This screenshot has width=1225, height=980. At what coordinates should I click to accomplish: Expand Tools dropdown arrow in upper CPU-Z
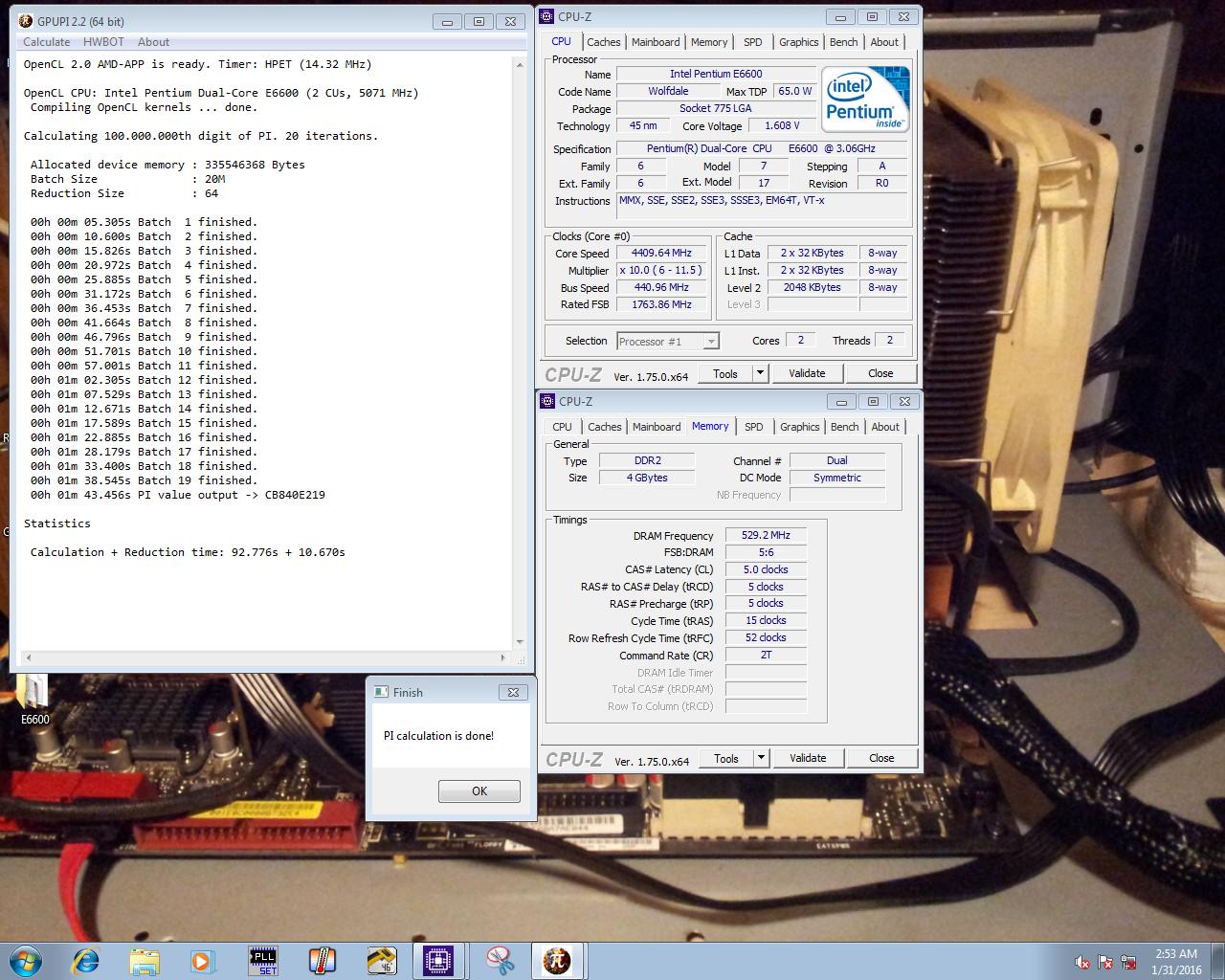[761, 373]
